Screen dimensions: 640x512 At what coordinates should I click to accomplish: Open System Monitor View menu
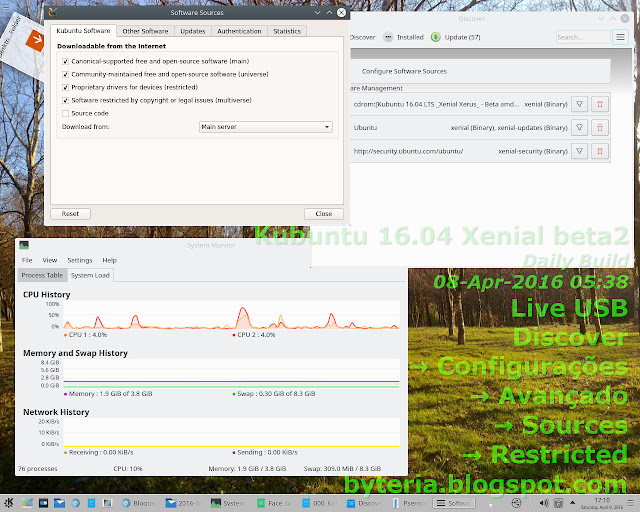click(50, 260)
